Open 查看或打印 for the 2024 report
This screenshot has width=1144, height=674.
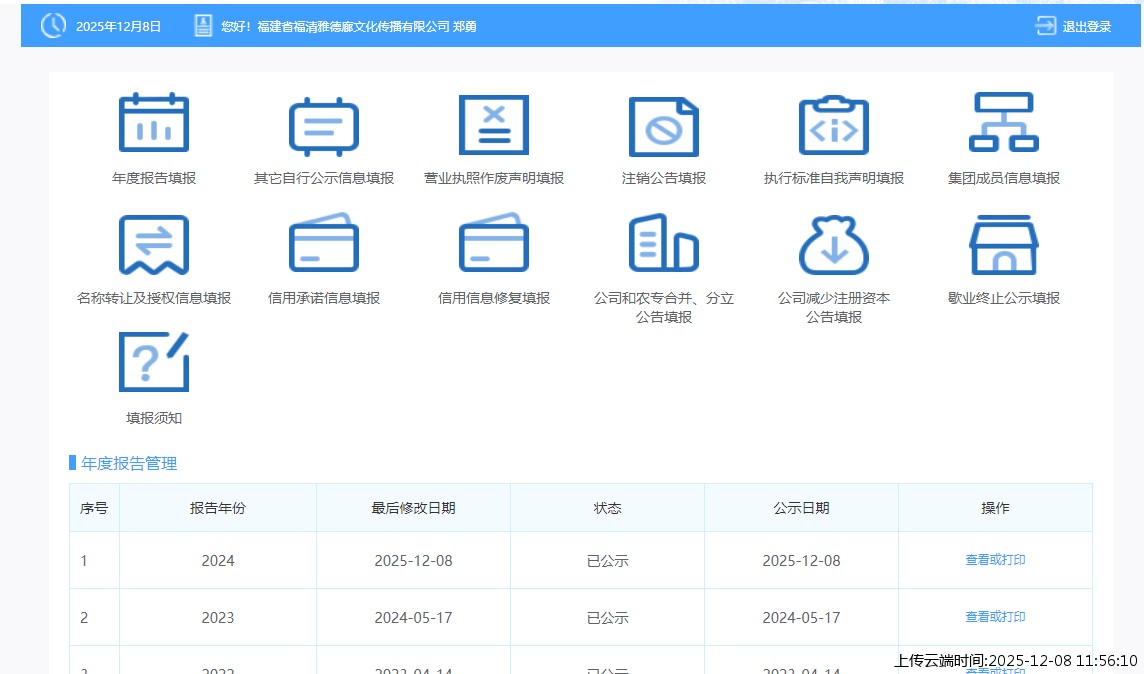[x=994, y=560]
